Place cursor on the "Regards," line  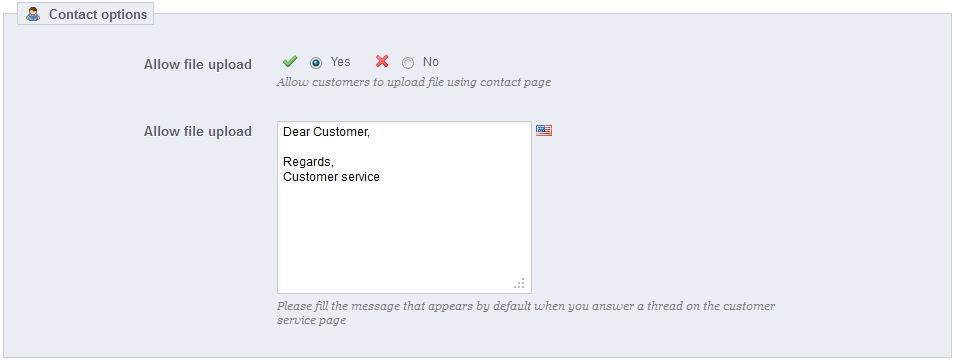pos(309,162)
